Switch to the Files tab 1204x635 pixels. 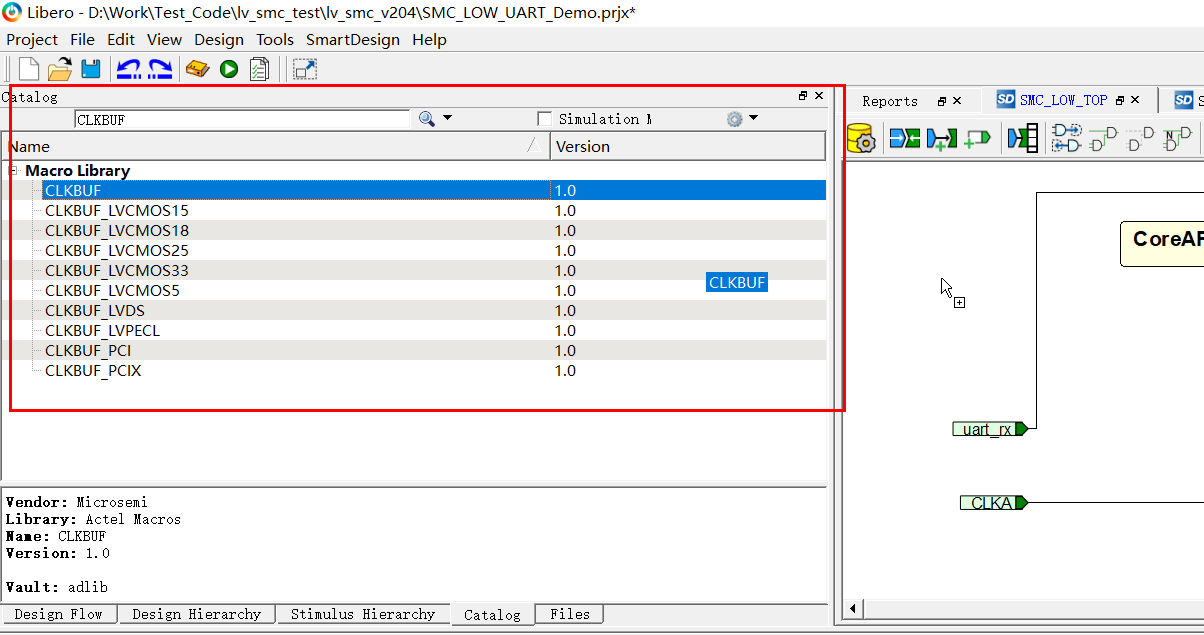pos(569,614)
